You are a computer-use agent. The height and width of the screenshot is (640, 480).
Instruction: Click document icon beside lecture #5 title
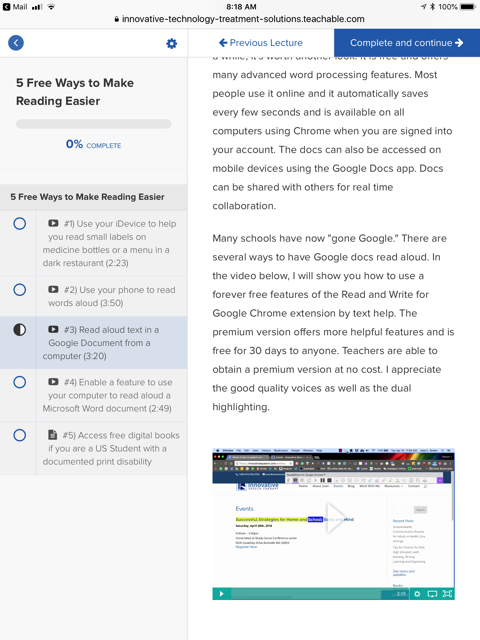tap(53, 435)
